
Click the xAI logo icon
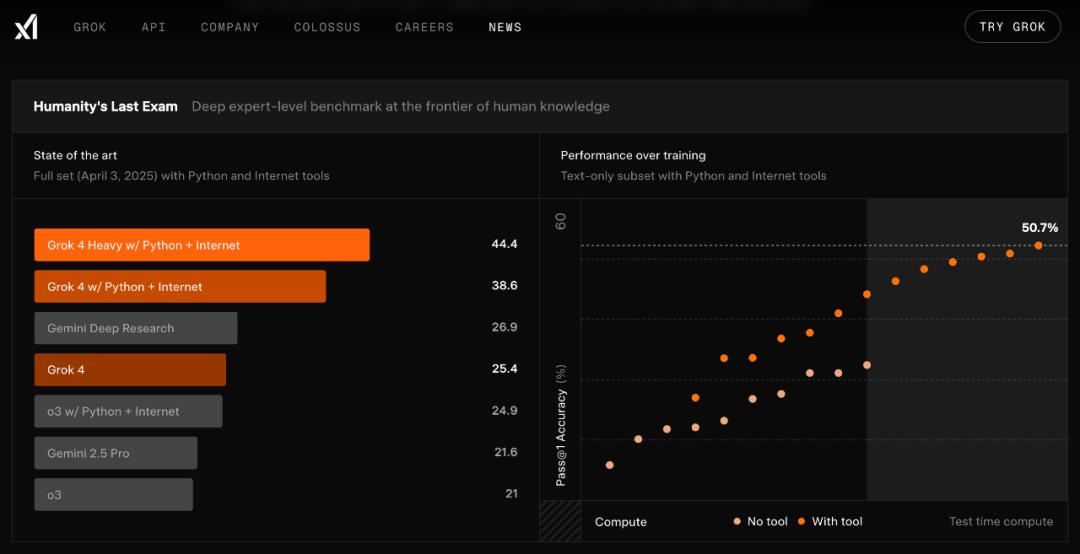[26, 28]
